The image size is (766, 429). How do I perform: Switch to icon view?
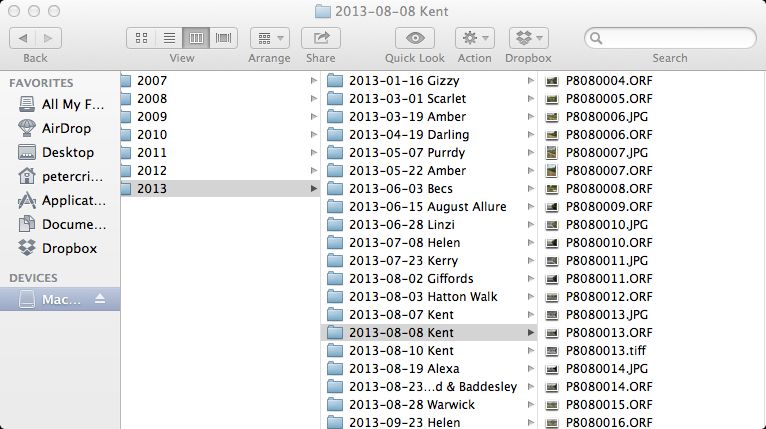tap(142, 38)
